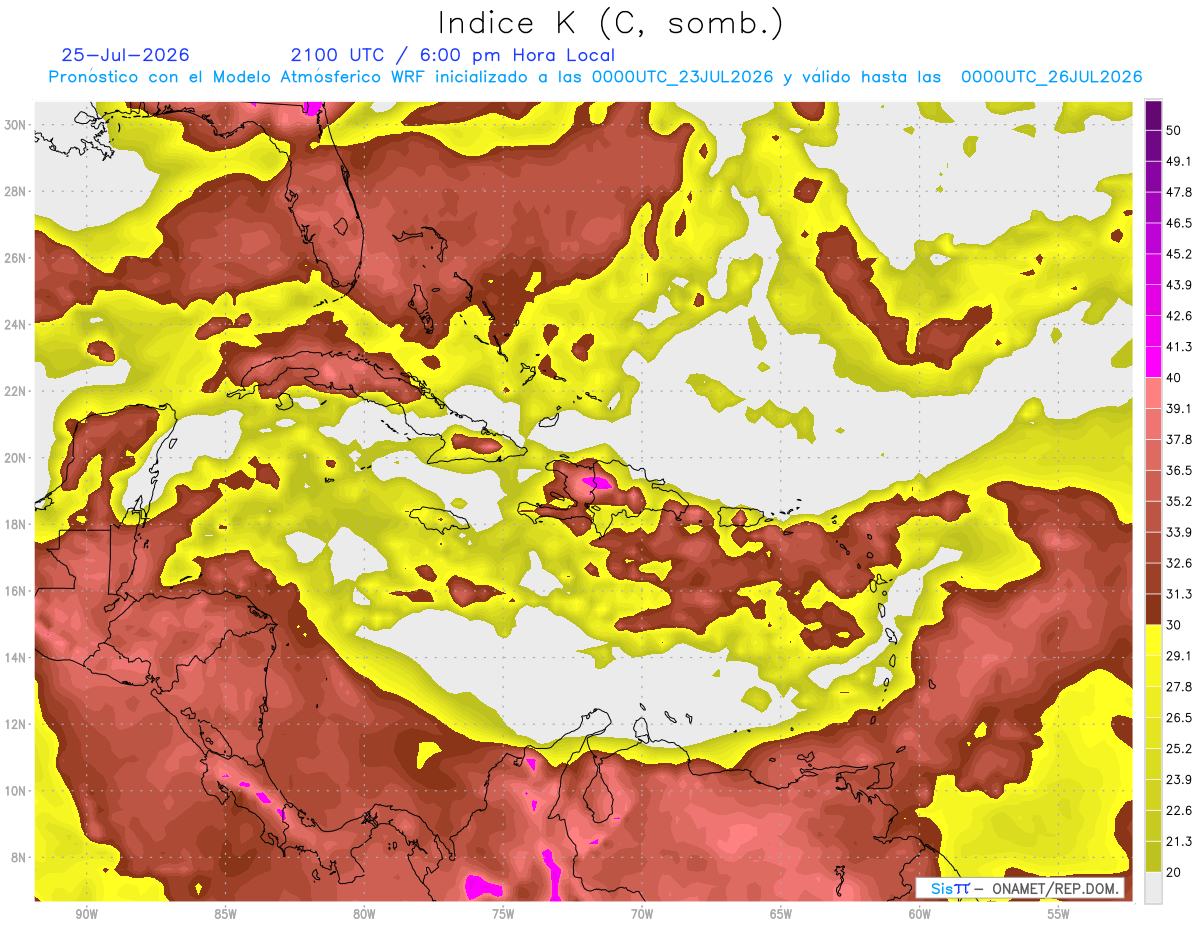Screen dimensions: 1200x927
Task: Click the gray colorbar swatch below 20
Action: pyautogui.click(x=1153, y=888)
